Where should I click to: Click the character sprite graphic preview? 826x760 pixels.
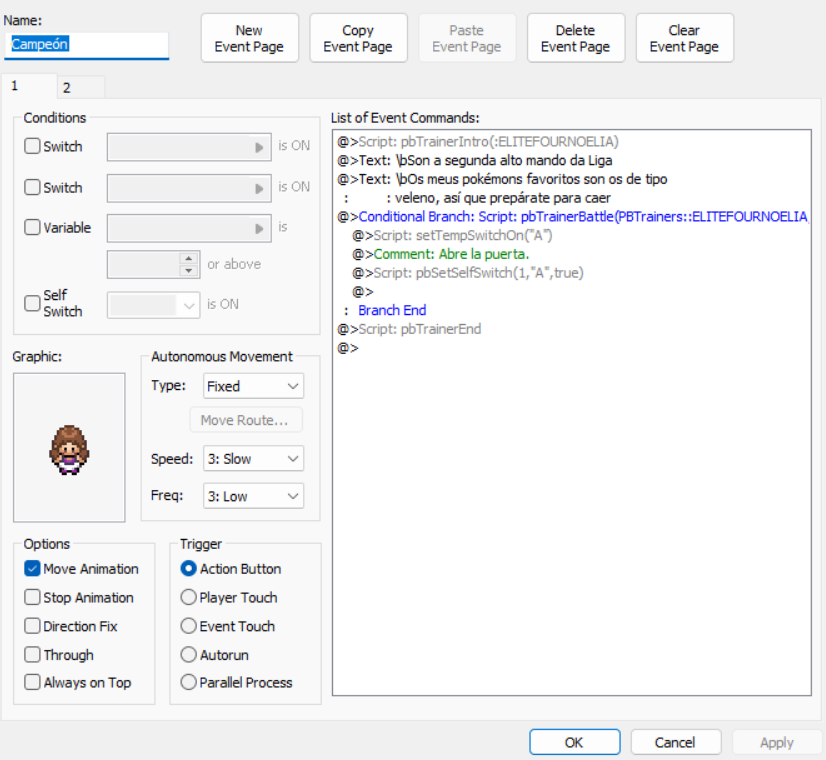tap(69, 448)
